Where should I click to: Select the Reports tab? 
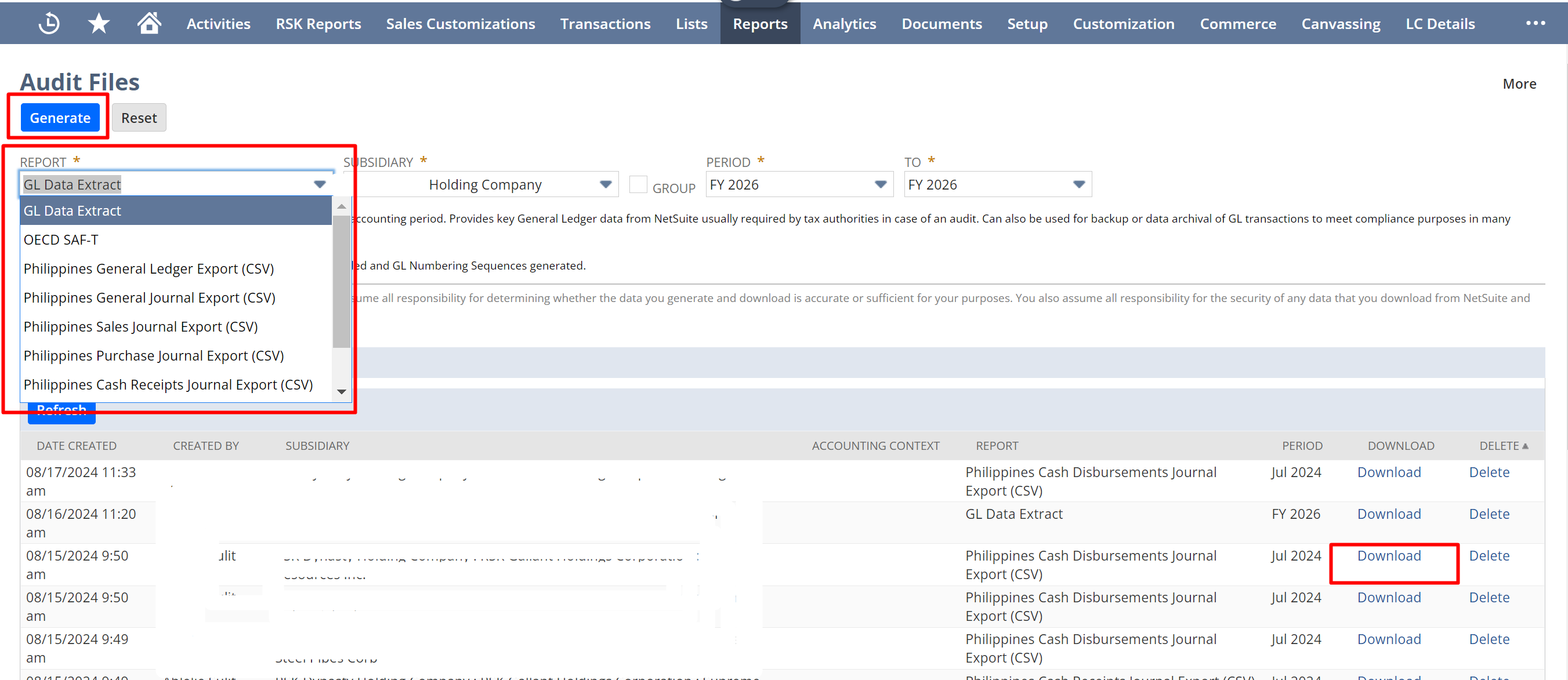tap(760, 24)
